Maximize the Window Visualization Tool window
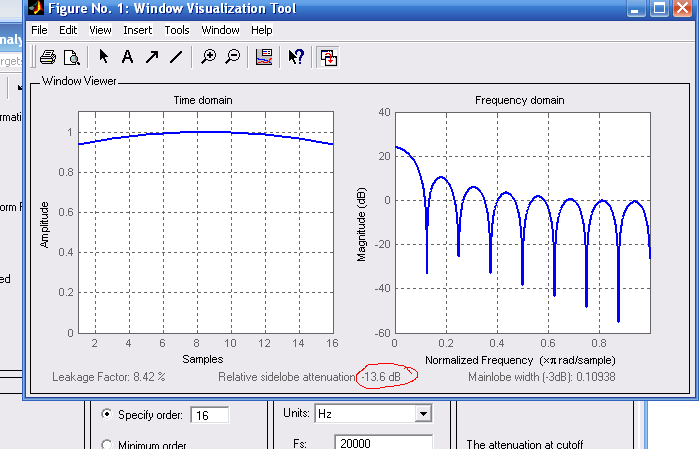This screenshot has width=699, height=449. (x=659, y=8)
